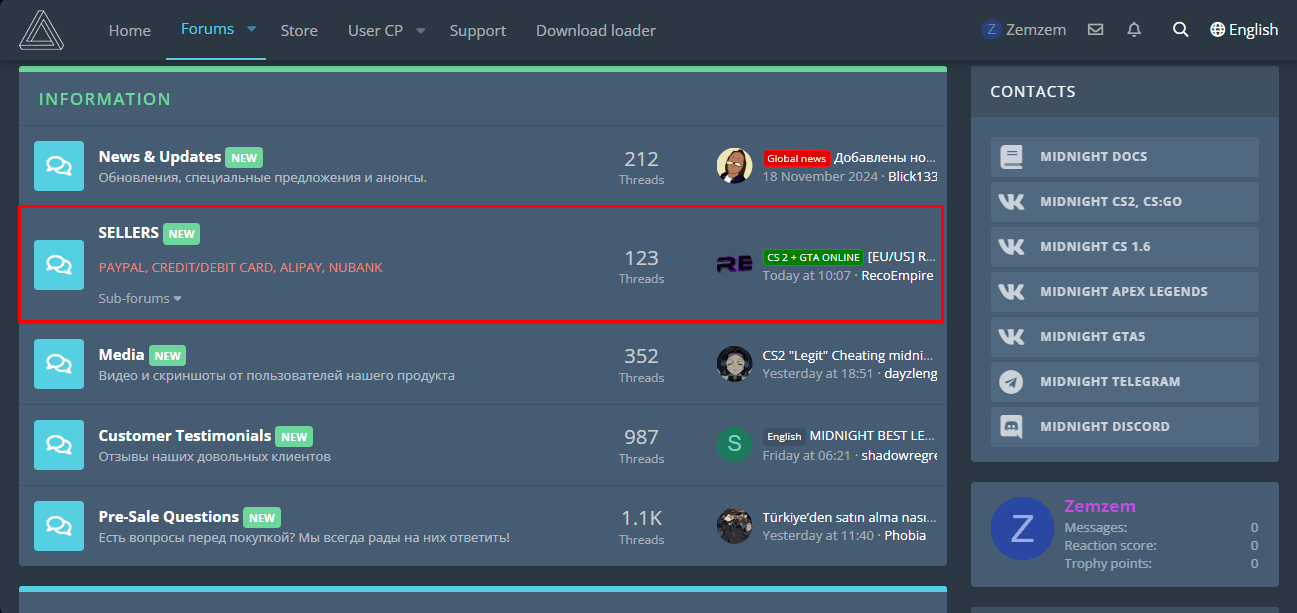Click the Media forum bubble icon

[x=59, y=364]
